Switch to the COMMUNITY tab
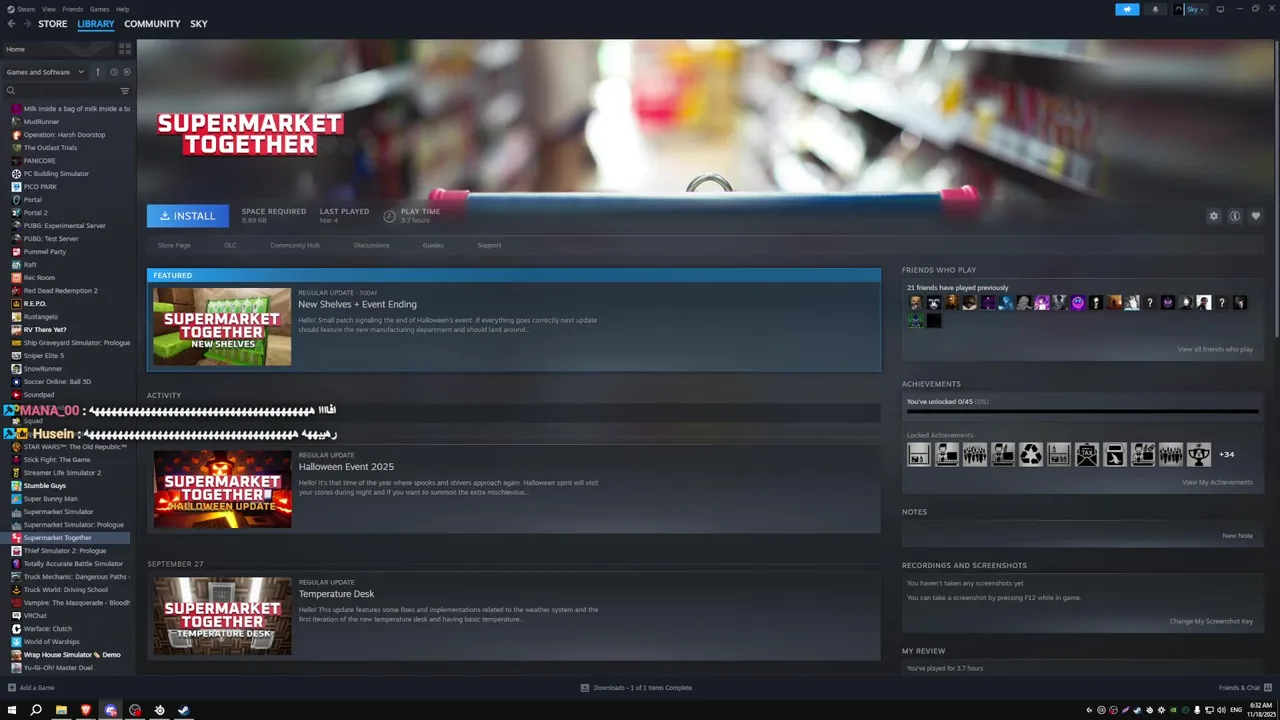This screenshot has width=1280, height=720. pyautogui.click(x=152, y=24)
